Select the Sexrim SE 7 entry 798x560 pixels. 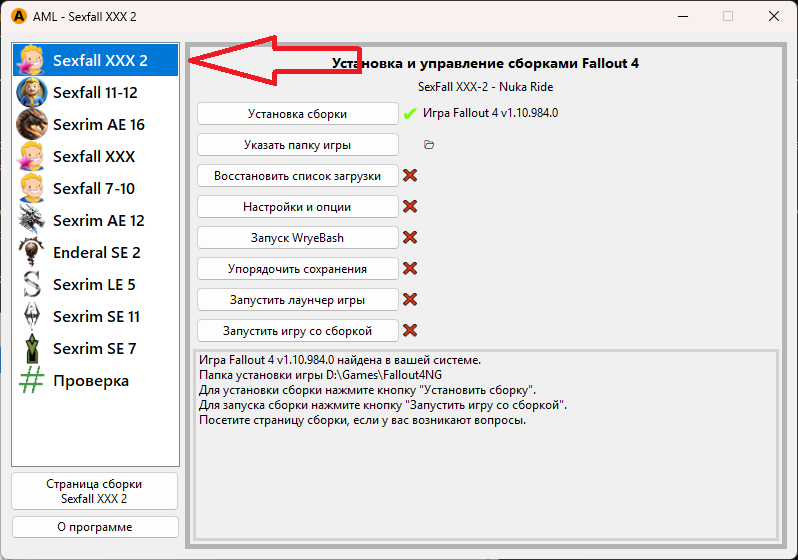click(x=94, y=348)
